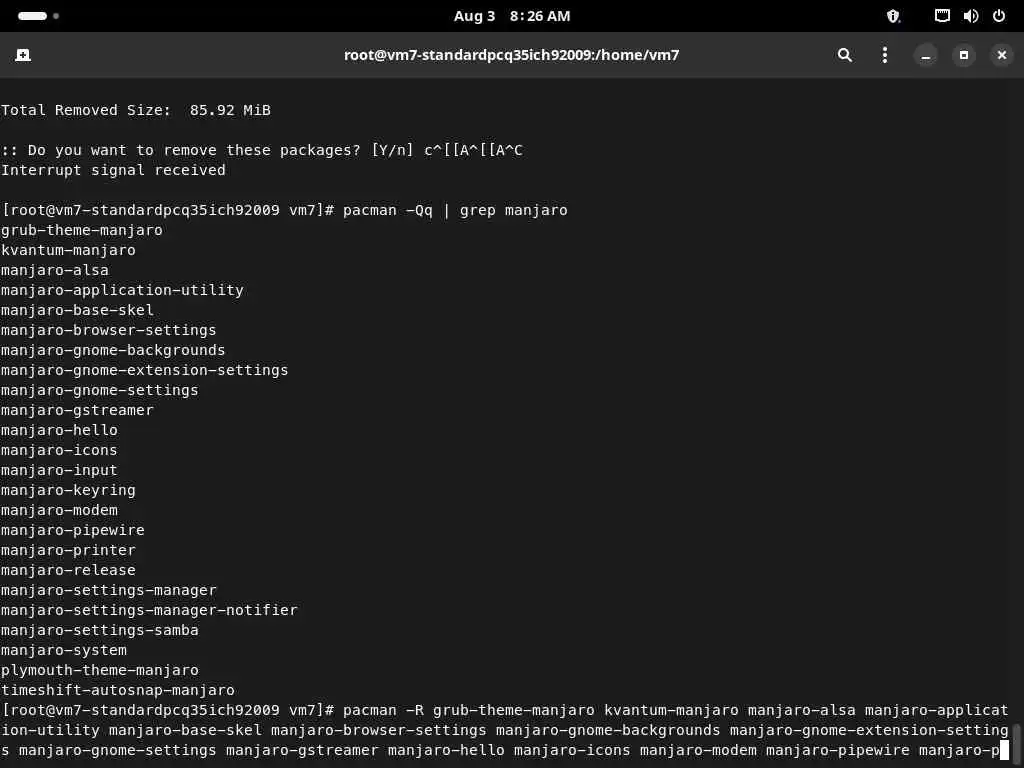Click manjaro-pipewire in the list
Screen dimensions: 1024x768
pos(72,530)
